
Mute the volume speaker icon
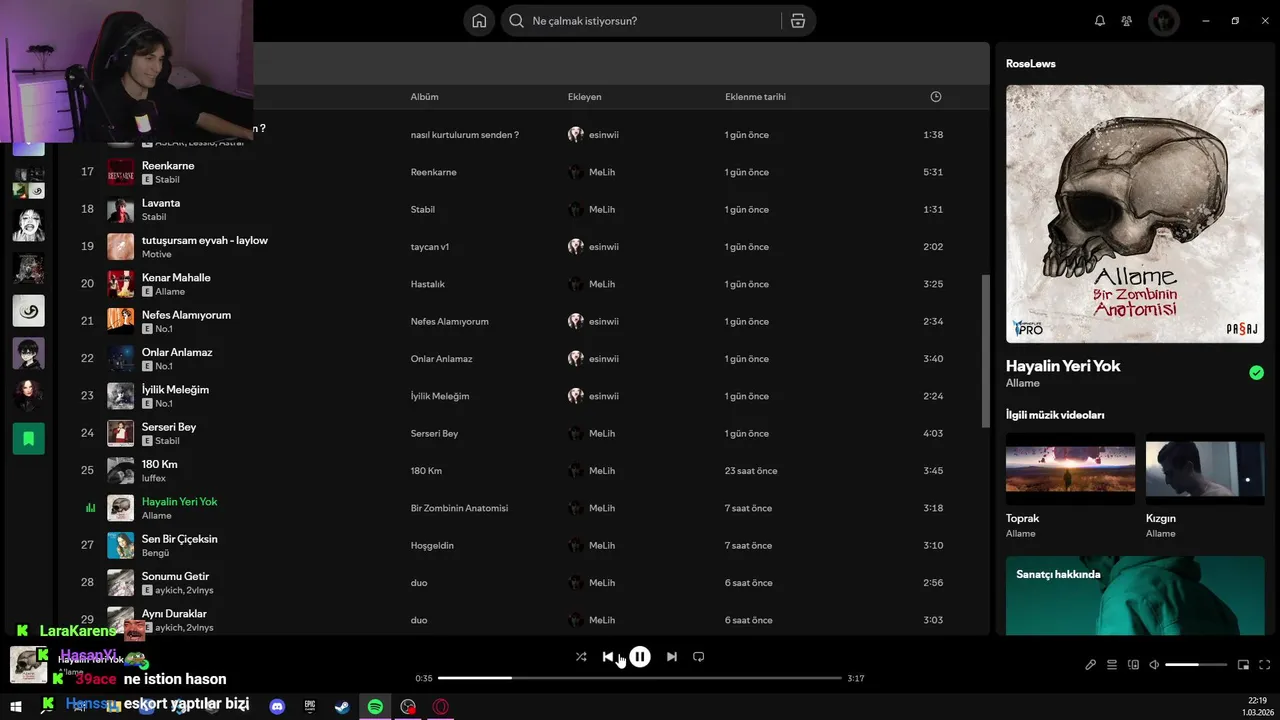(x=1154, y=665)
